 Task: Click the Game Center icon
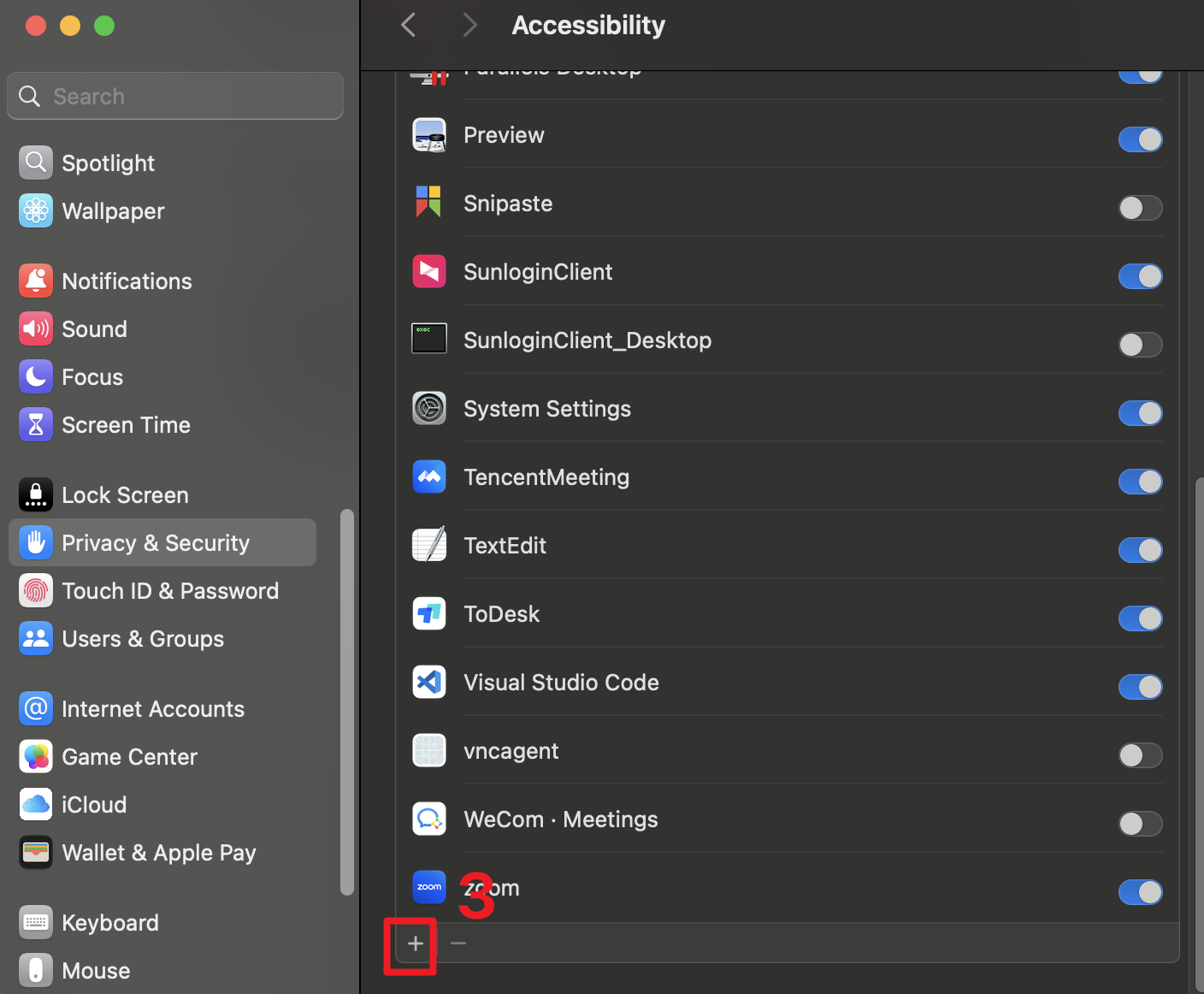36,756
